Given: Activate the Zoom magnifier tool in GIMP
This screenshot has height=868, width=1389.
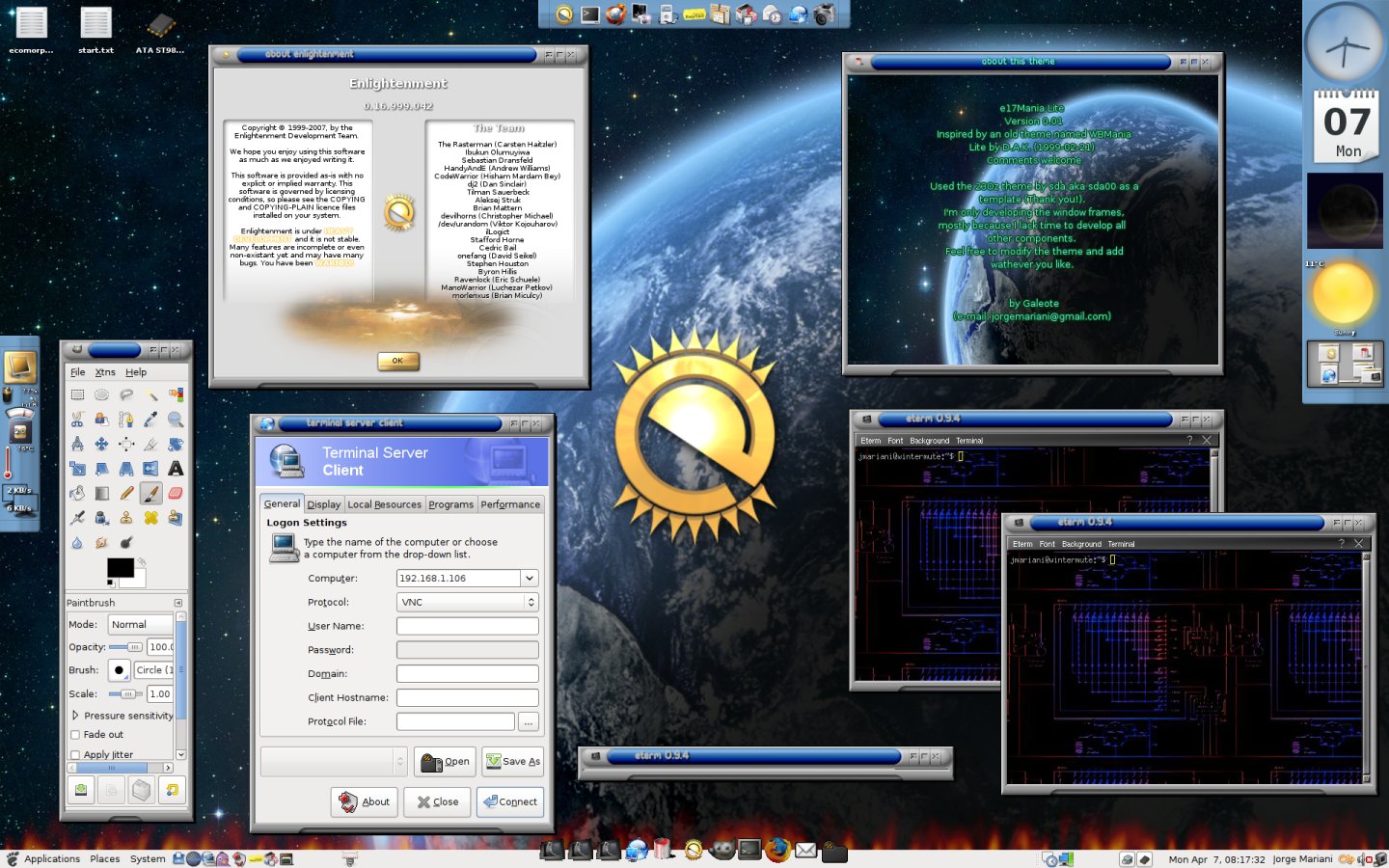Looking at the screenshot, I should [x=176, y=420].
